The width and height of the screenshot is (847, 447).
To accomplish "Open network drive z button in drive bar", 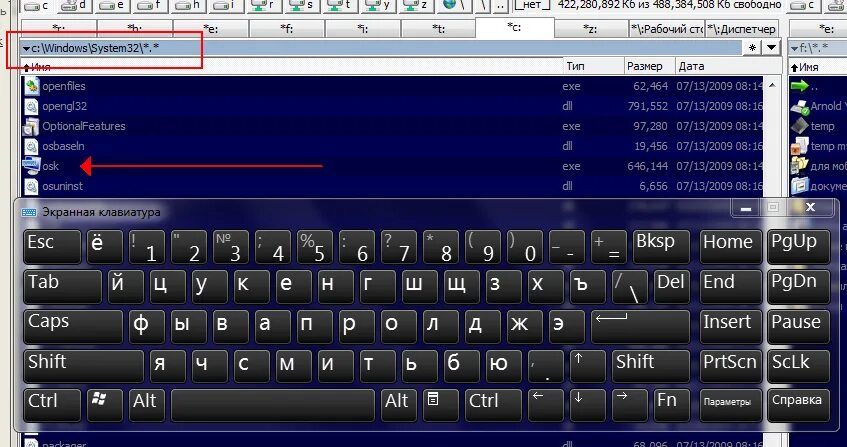I will pyautogui.click(x=416, y=6).
